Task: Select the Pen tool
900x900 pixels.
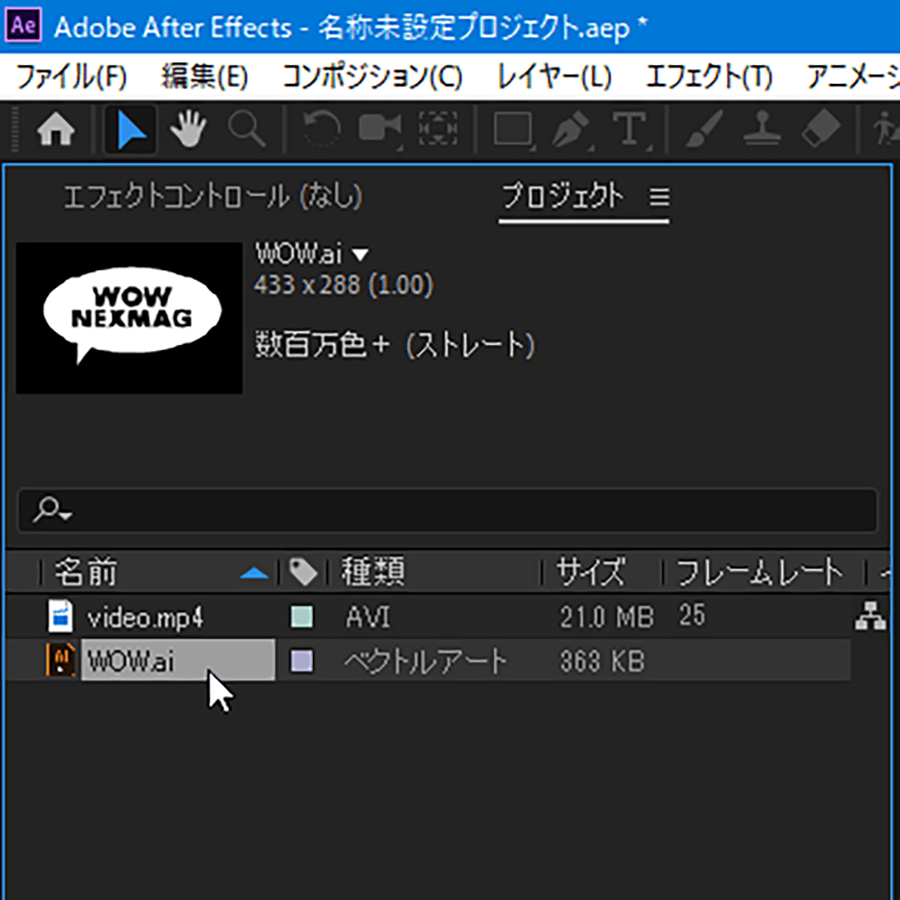Action: [571, 129]
